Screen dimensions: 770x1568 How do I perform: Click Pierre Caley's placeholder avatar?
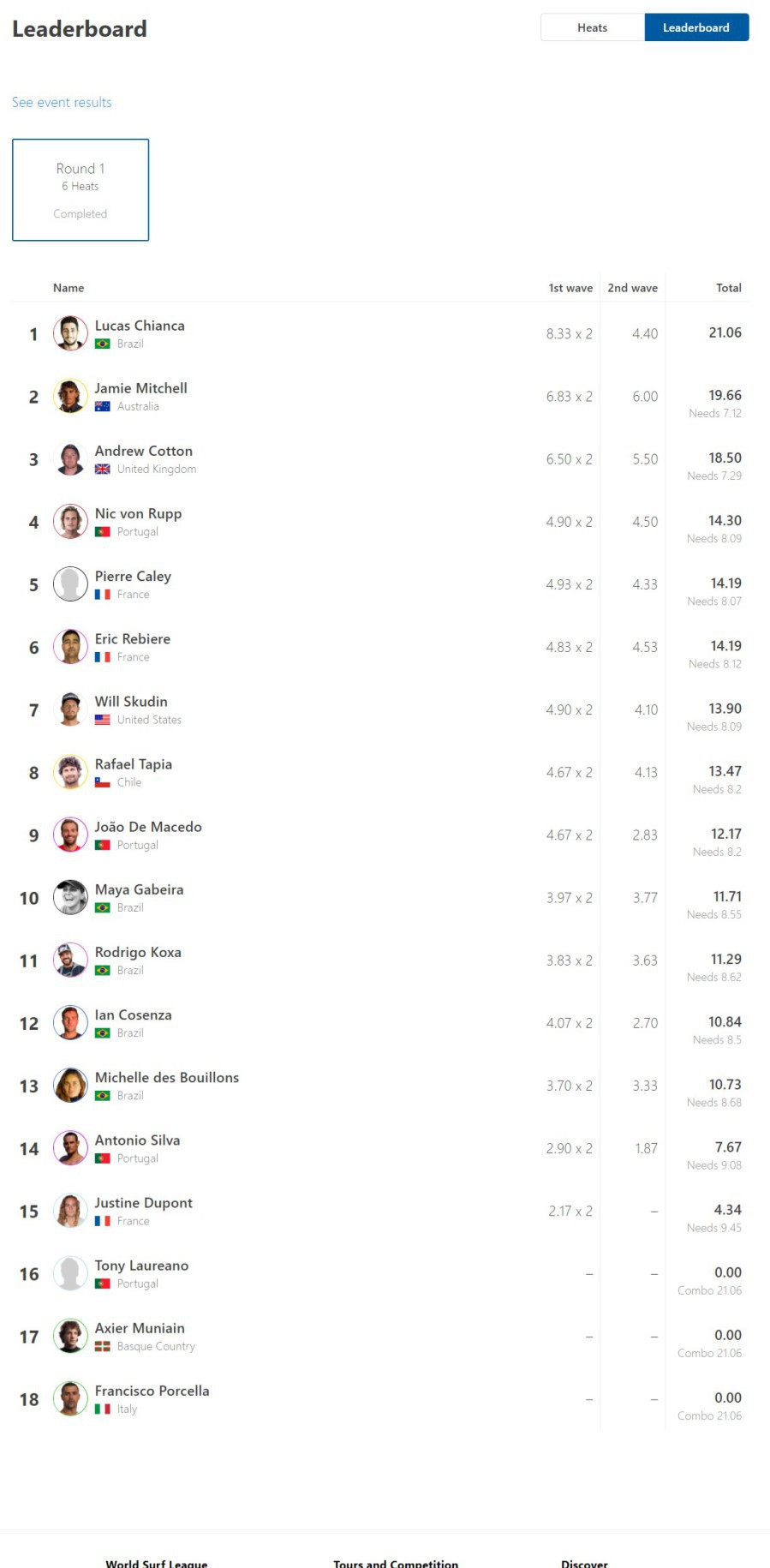click(70, 584)
